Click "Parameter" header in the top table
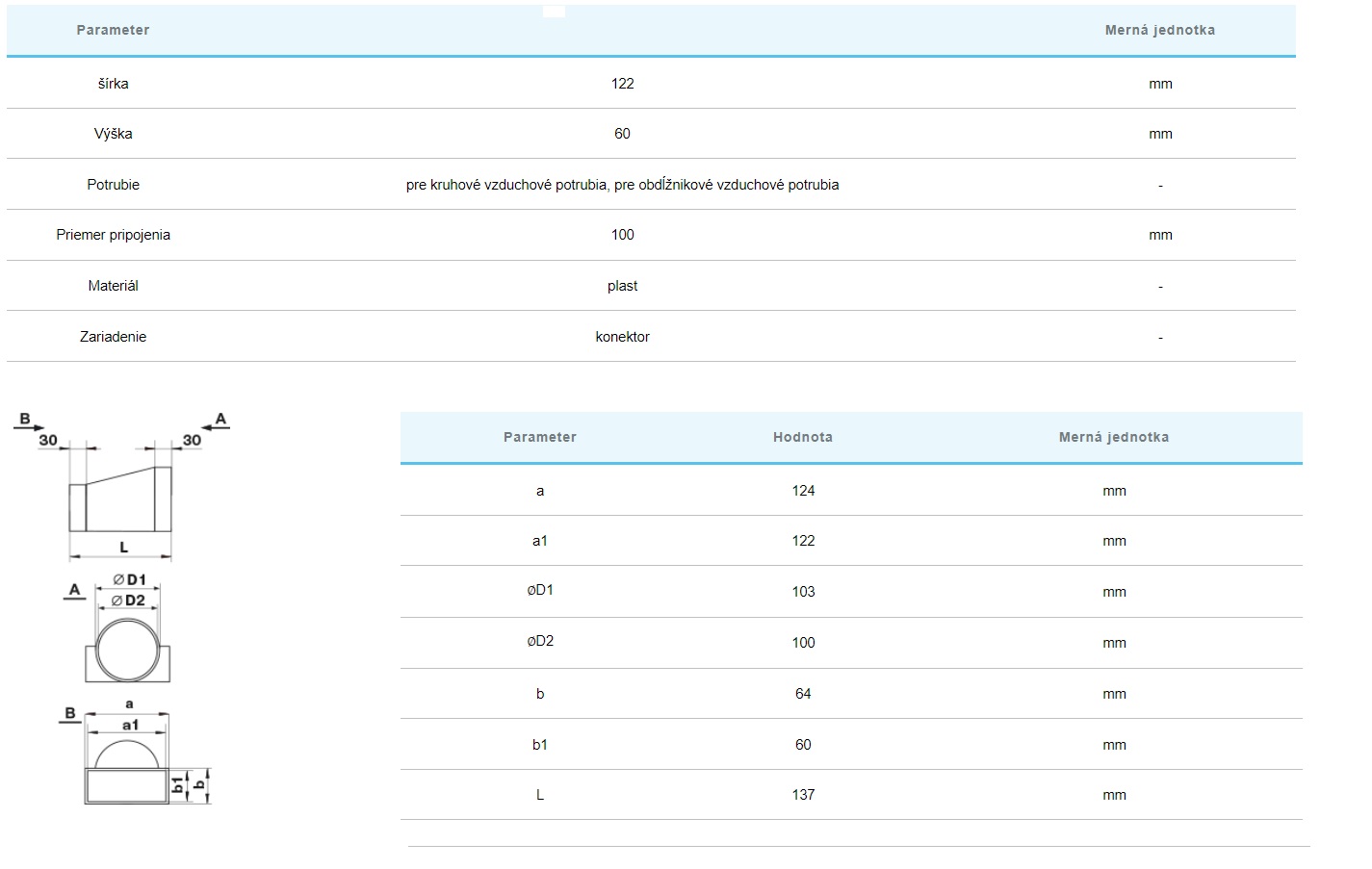 (x=113, y=30)
